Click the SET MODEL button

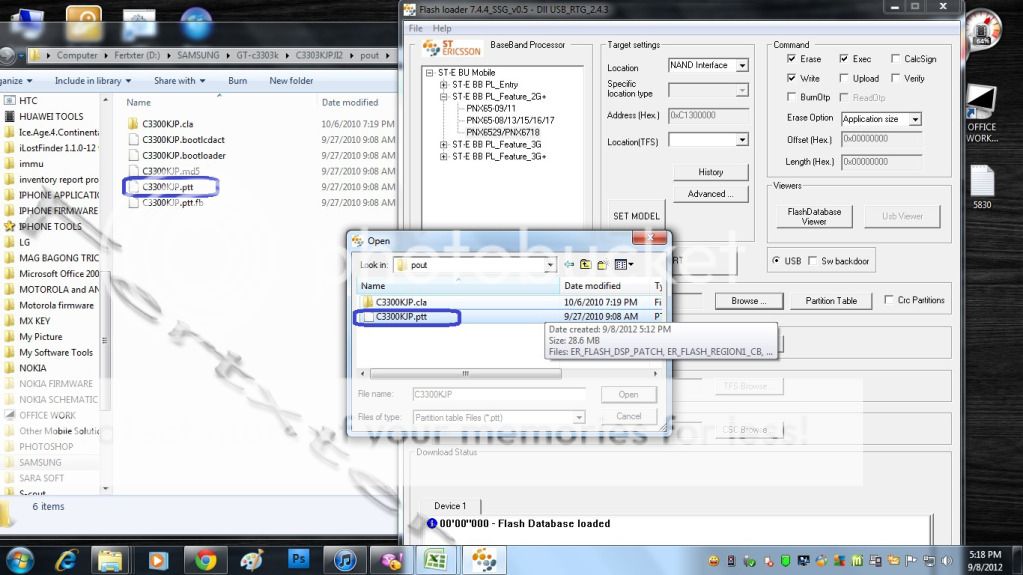click(636, 216)
